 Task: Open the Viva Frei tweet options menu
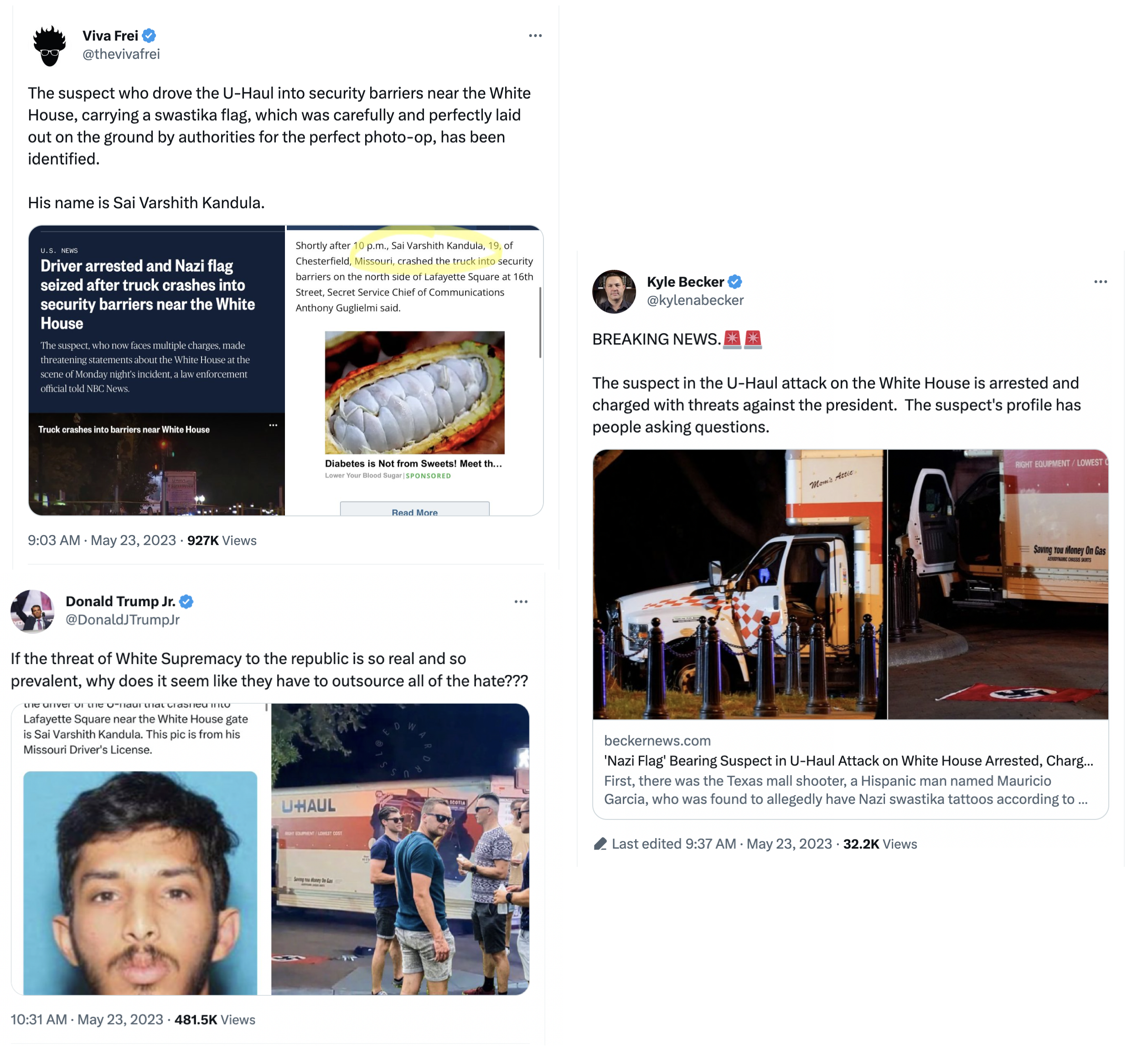click(535, 36)
